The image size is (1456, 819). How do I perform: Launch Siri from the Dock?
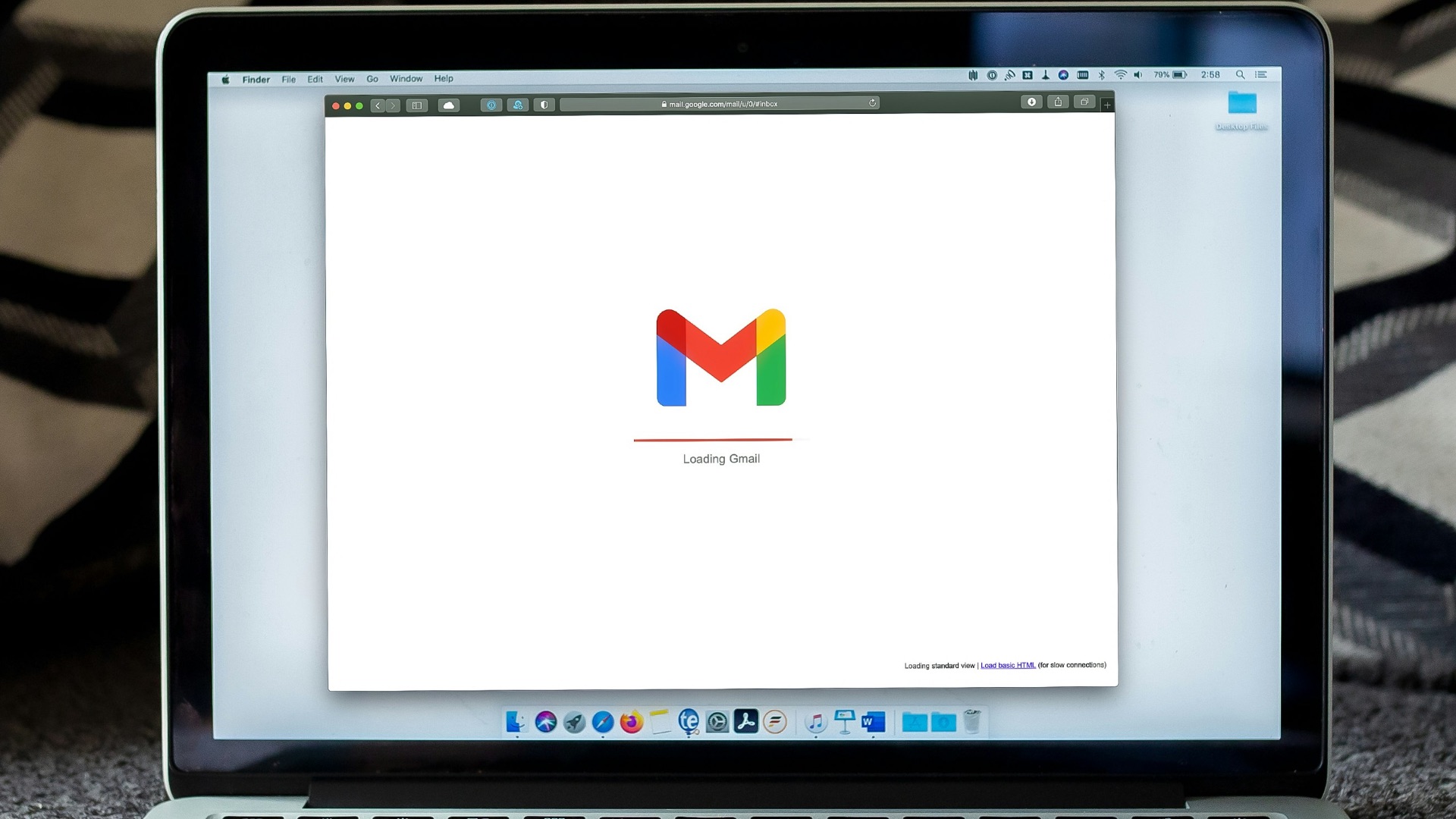546,722
